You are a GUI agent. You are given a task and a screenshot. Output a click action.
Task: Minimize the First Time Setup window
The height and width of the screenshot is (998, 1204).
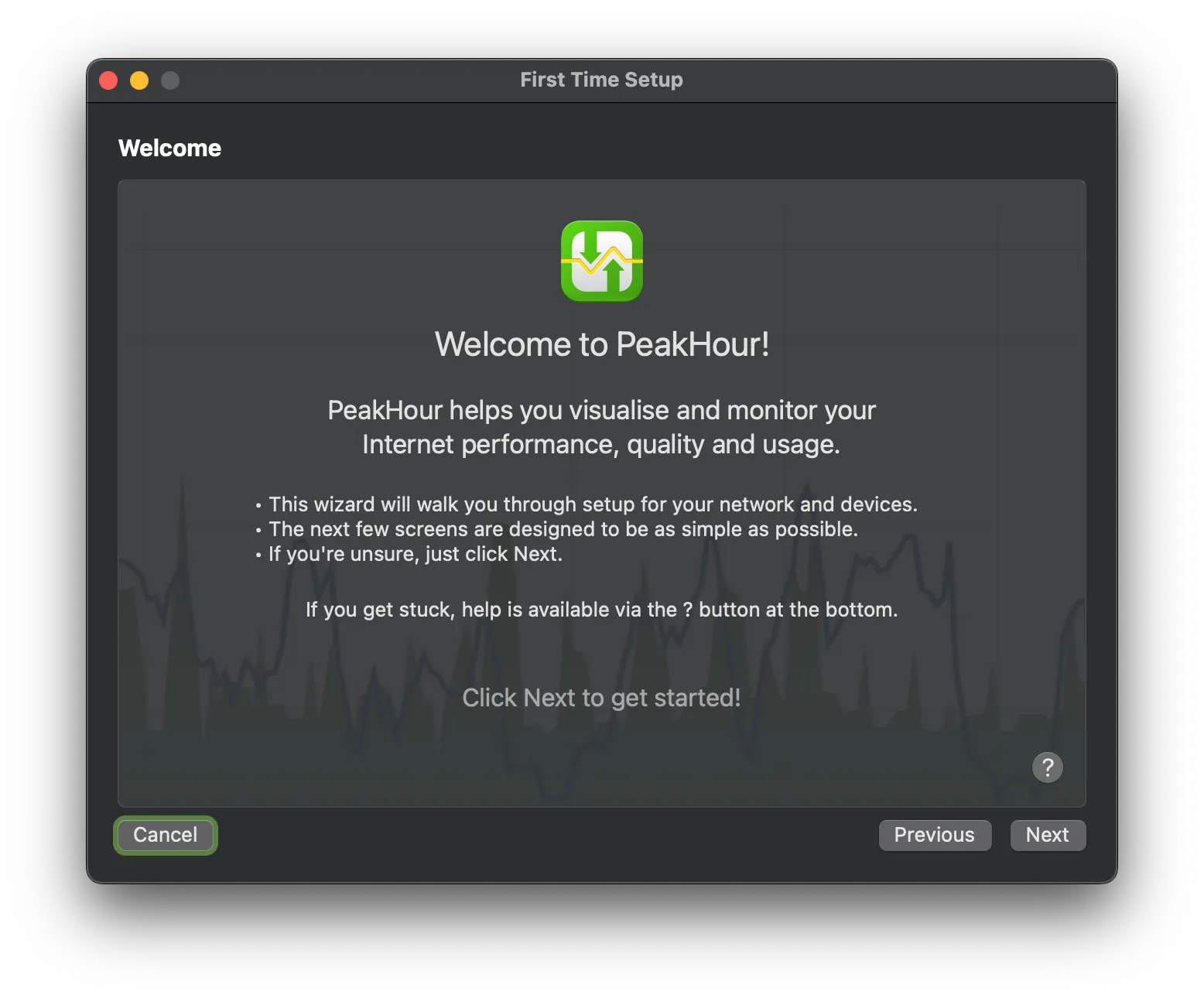click(x=139, y=80)
